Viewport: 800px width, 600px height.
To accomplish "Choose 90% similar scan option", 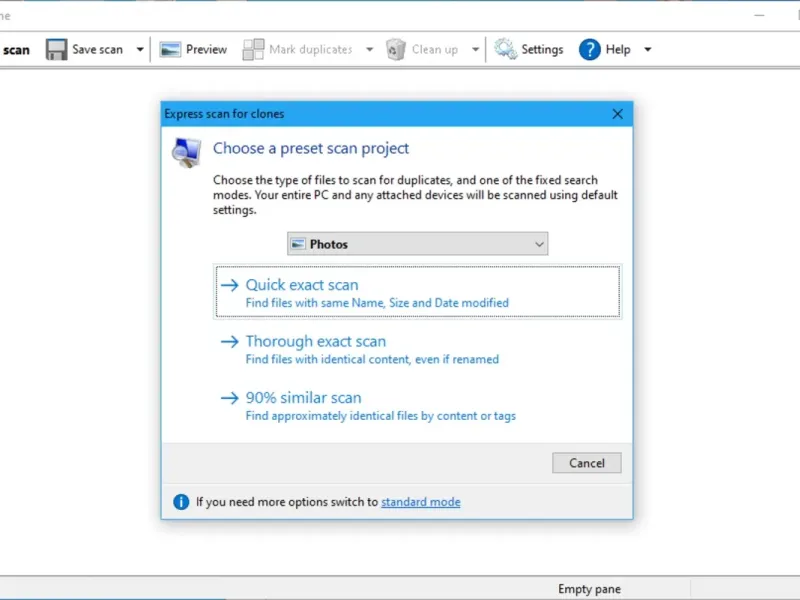I will coord(417,406).
